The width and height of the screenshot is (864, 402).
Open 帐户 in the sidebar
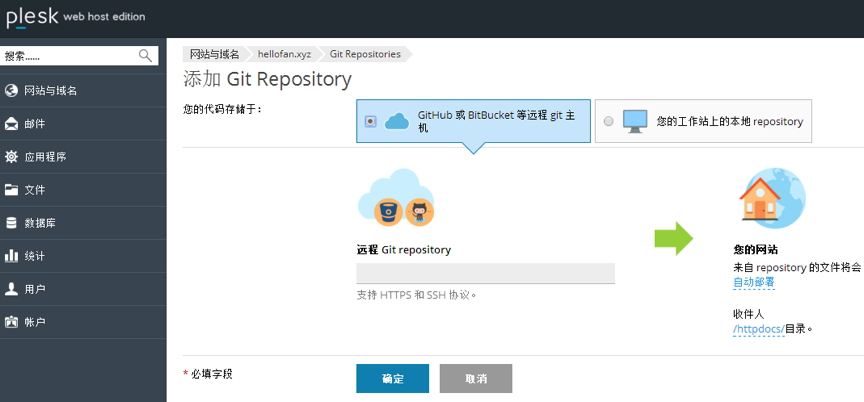pos(83,322)
